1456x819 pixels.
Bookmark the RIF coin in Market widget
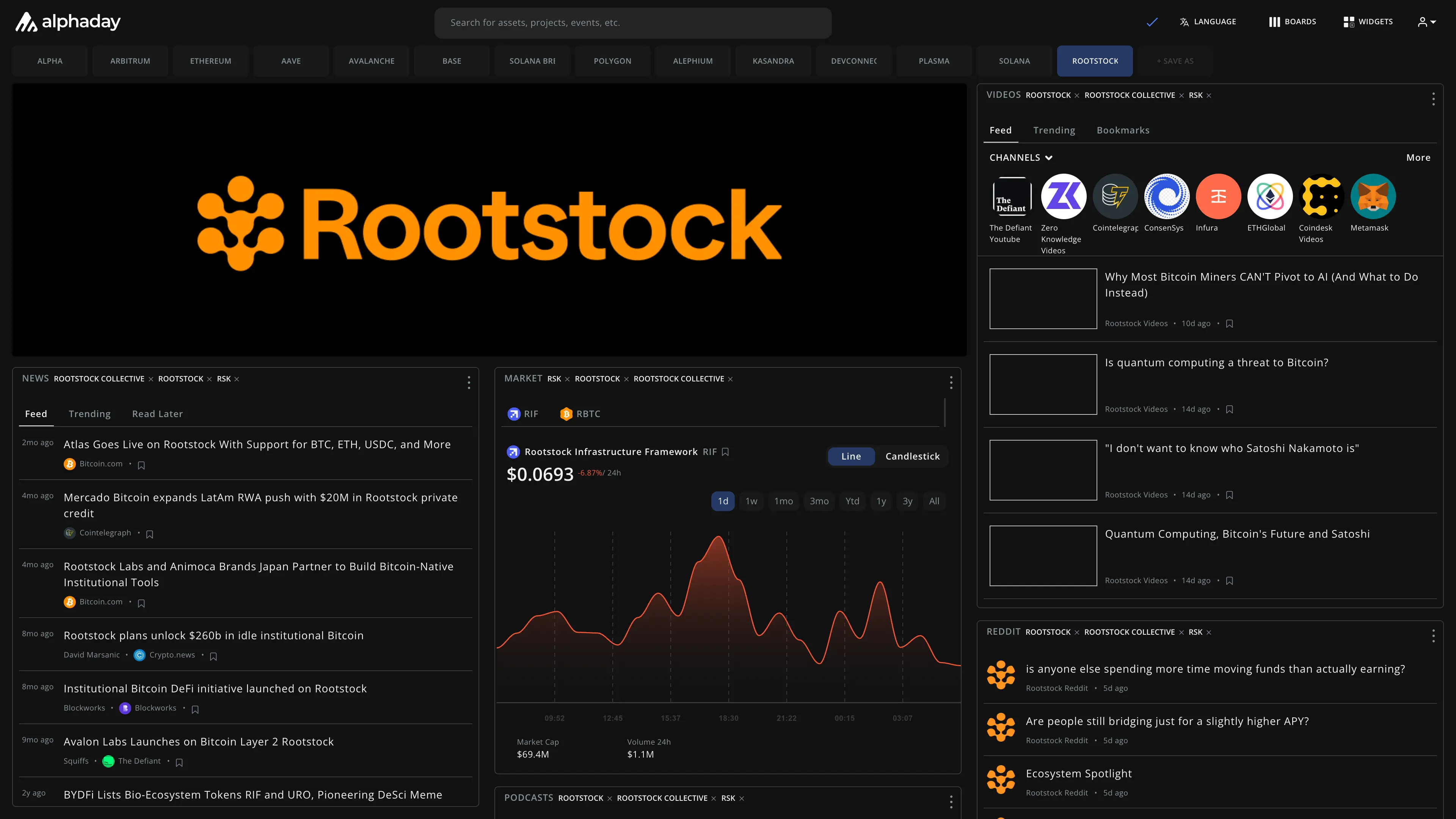(725, 452)
